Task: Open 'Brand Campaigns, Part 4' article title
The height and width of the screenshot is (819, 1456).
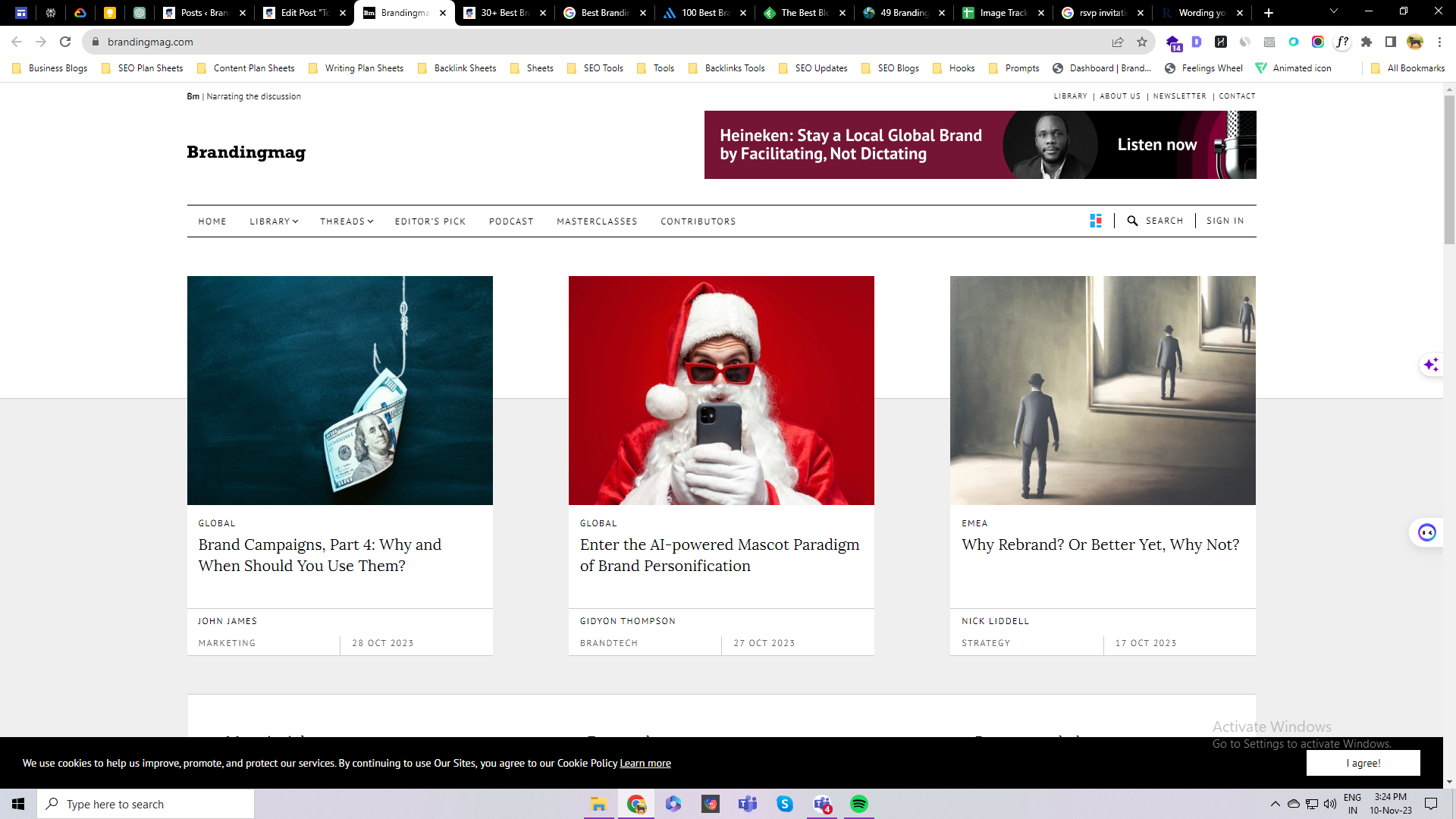Action: 319,555
